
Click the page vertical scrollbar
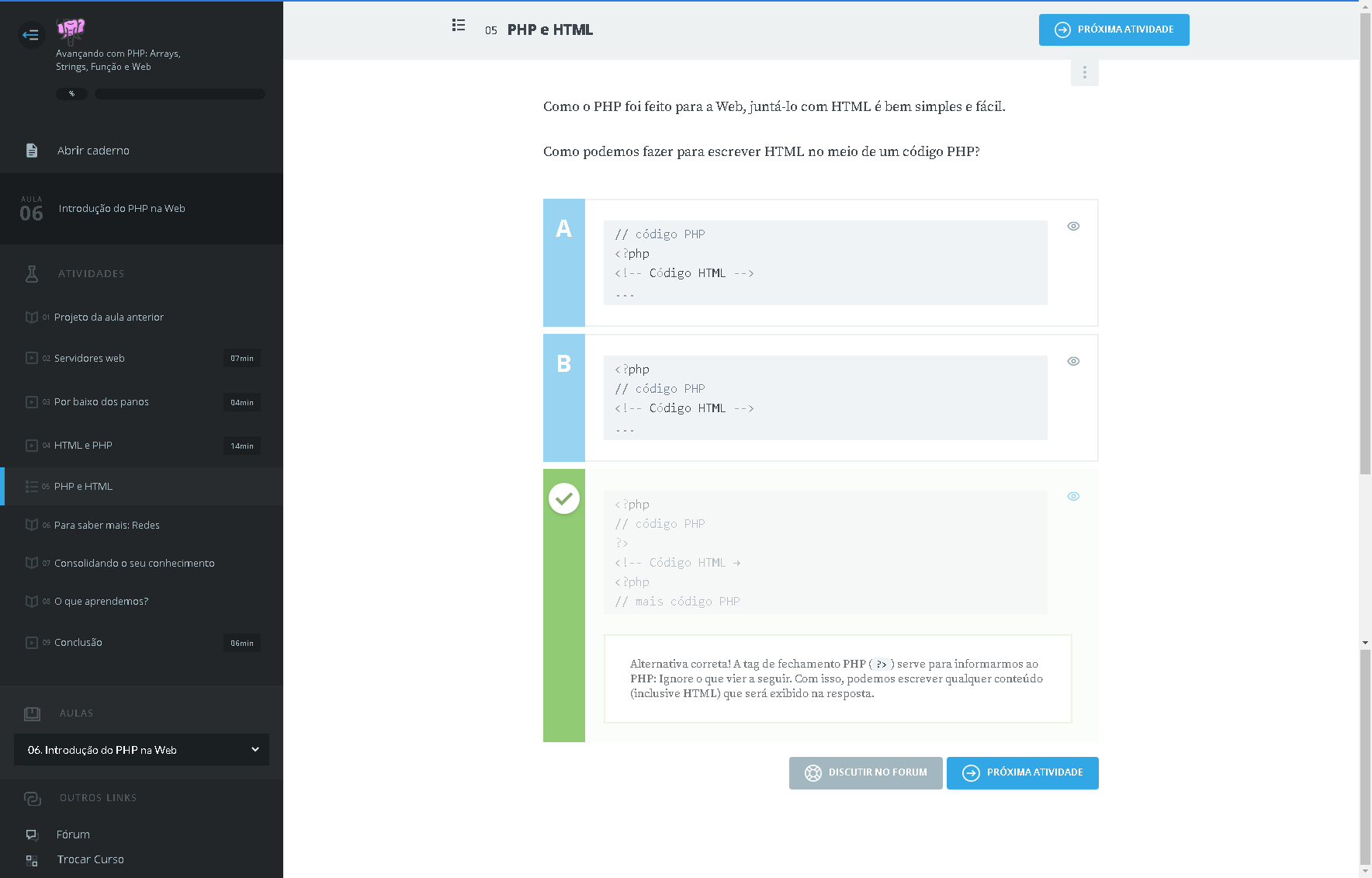(1365, 311)
